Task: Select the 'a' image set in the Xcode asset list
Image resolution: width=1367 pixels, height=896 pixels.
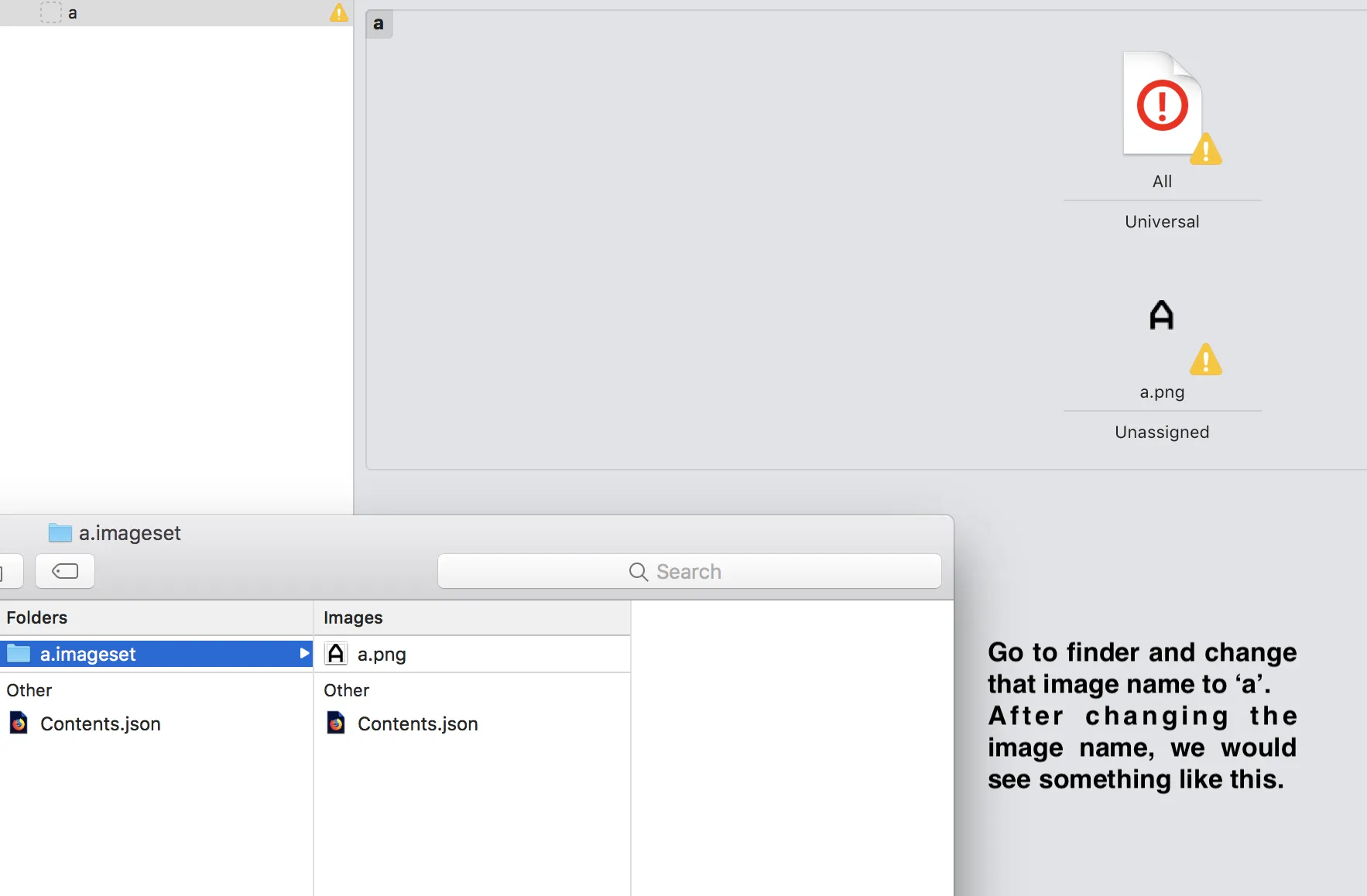Action: (176, 13)
